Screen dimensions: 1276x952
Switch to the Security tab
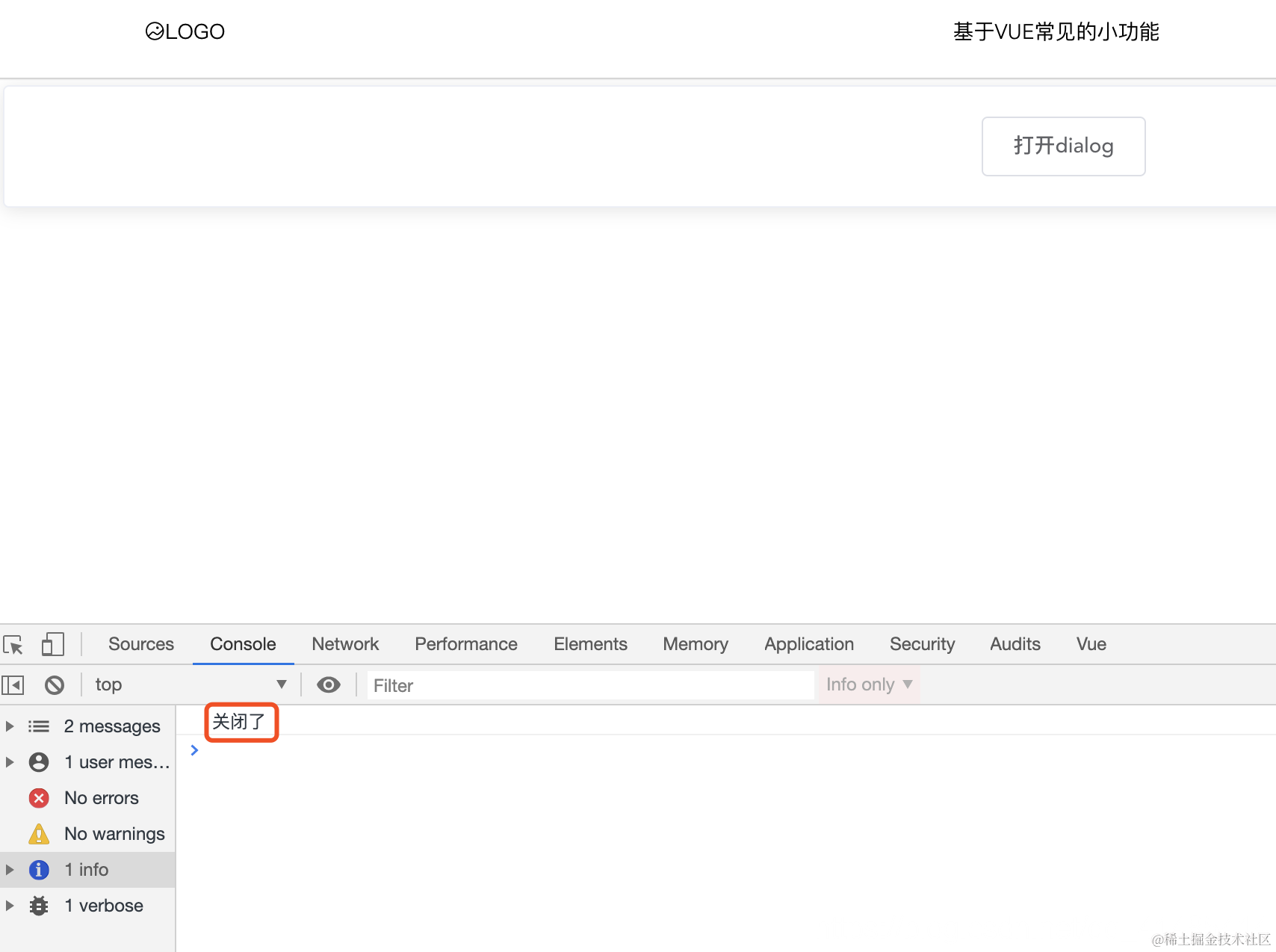[x=922, y=644]
